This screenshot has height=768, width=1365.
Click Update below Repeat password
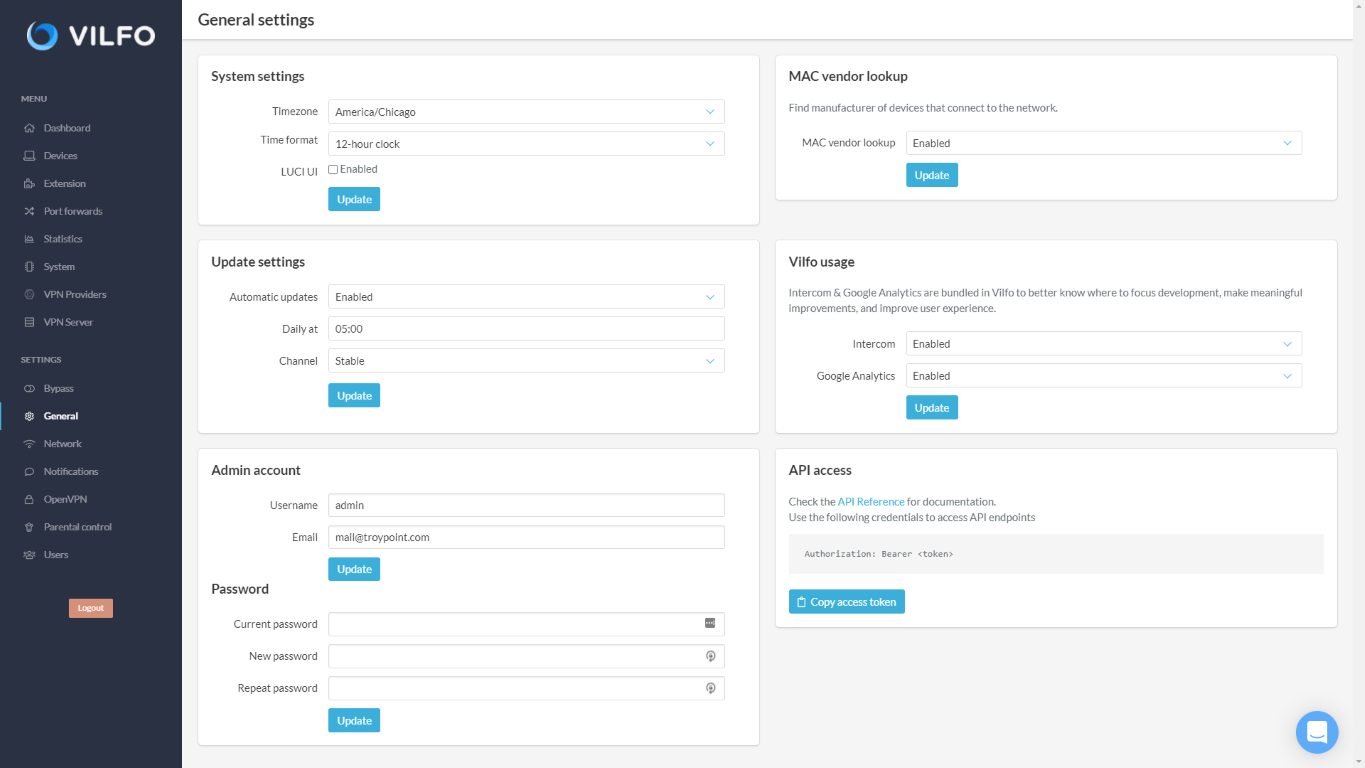(x=354, y=721)
